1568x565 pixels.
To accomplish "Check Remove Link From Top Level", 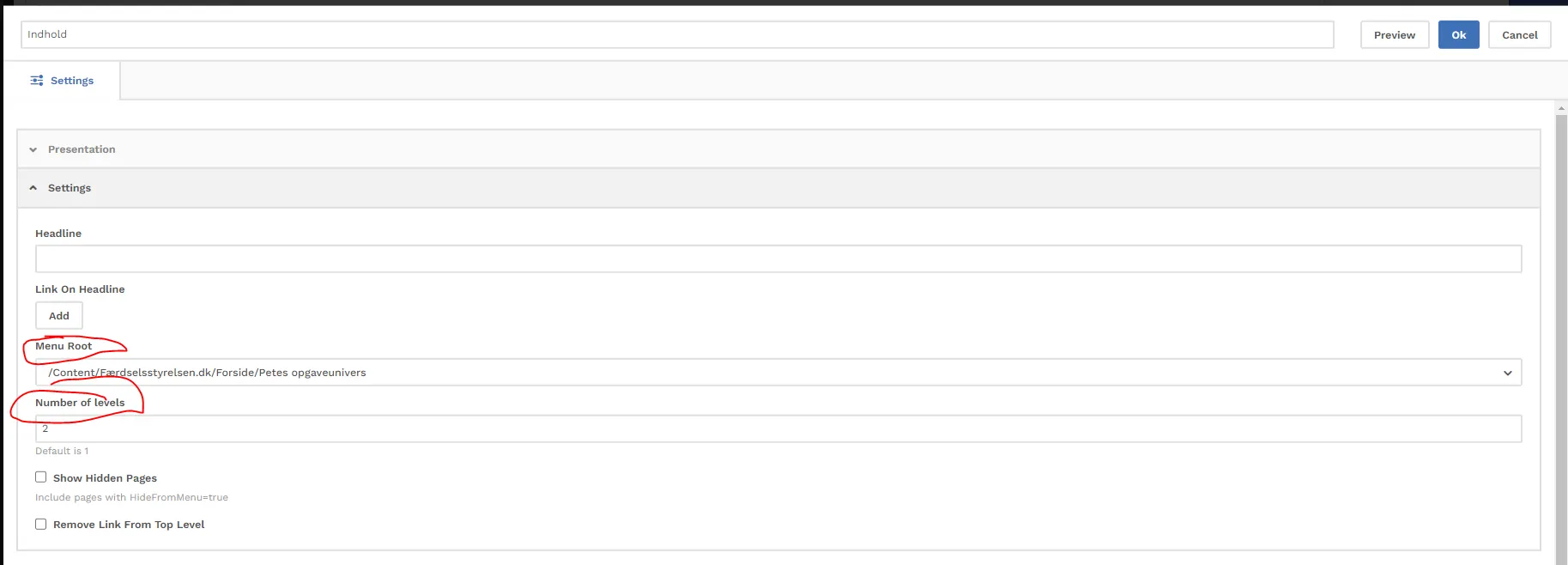I will click(x=41, y=524).
